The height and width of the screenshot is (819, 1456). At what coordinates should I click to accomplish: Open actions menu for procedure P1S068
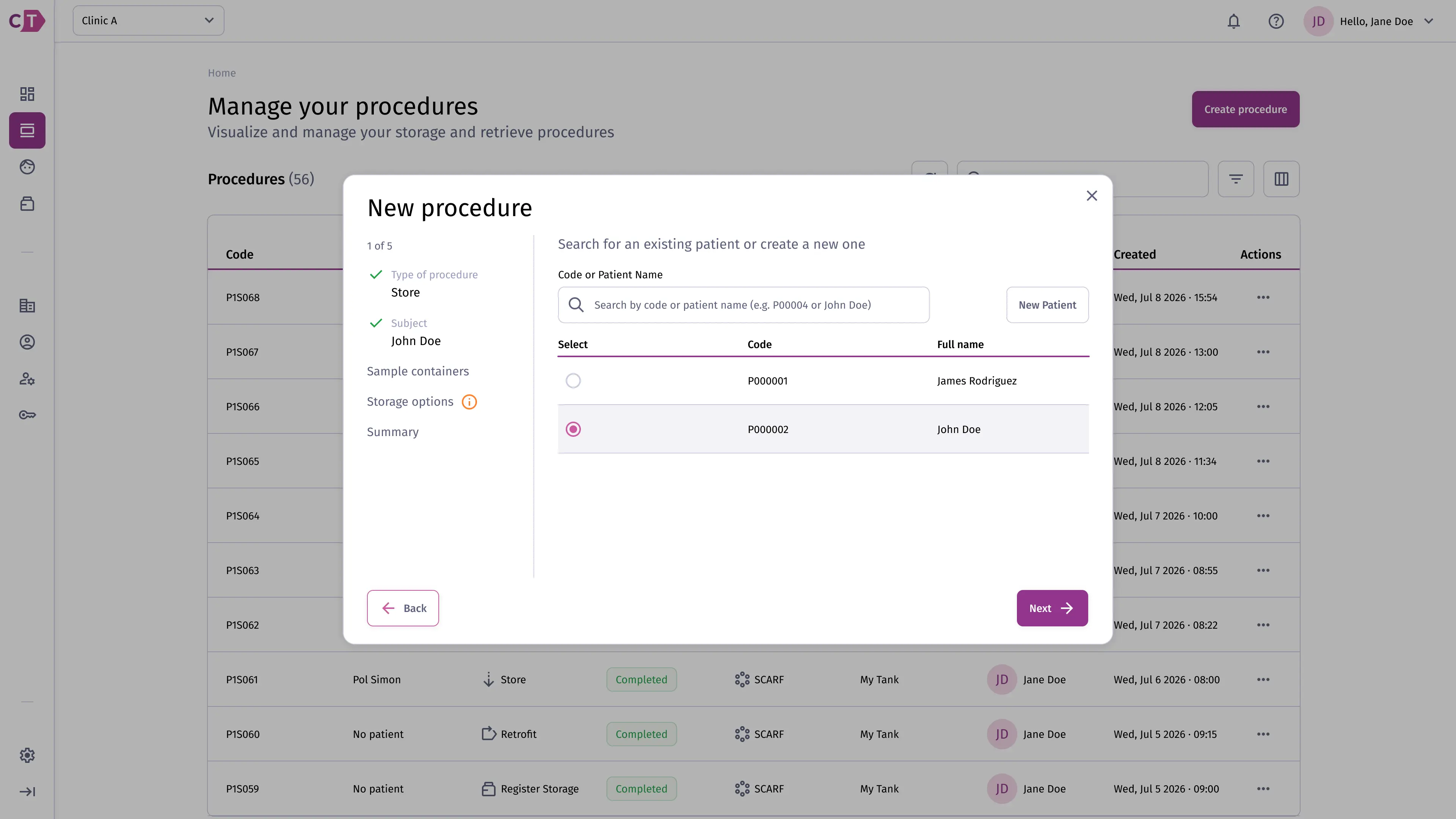pos(1263,297)
